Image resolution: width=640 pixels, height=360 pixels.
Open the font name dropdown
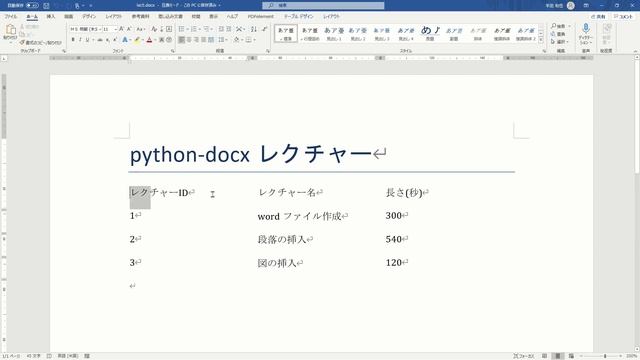(x=100, y=29)
